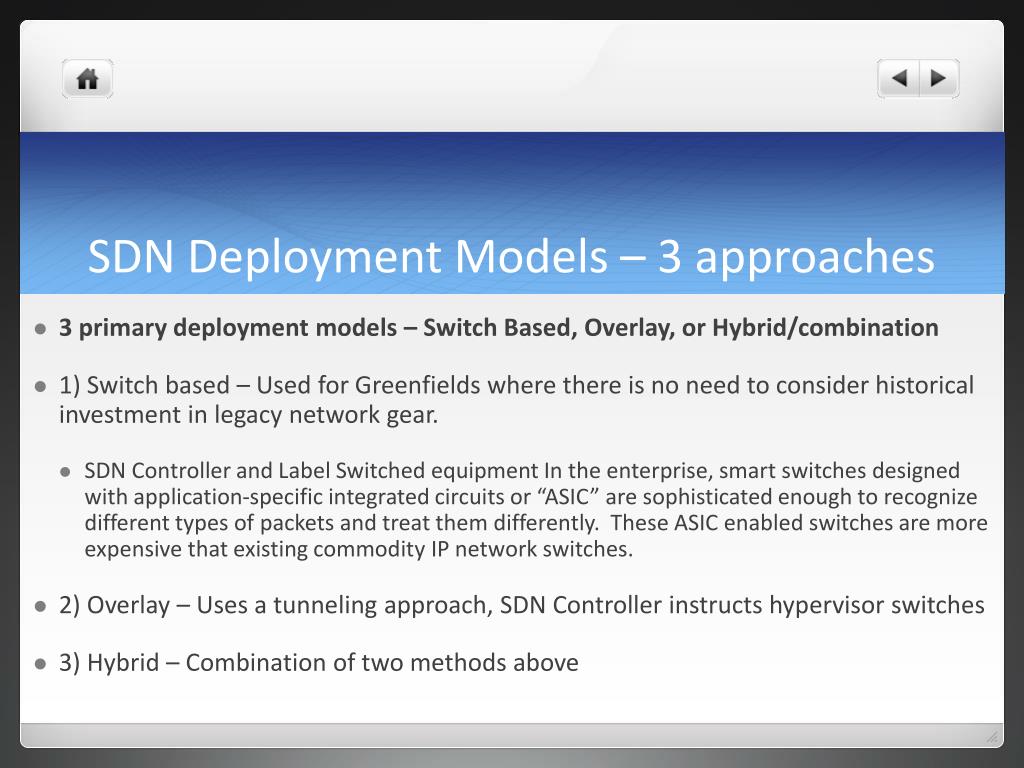1024x768 pixels.
Task: Click the '2) Overlay – Uses a tunneling approach' bullet
Action: [522, 605]
